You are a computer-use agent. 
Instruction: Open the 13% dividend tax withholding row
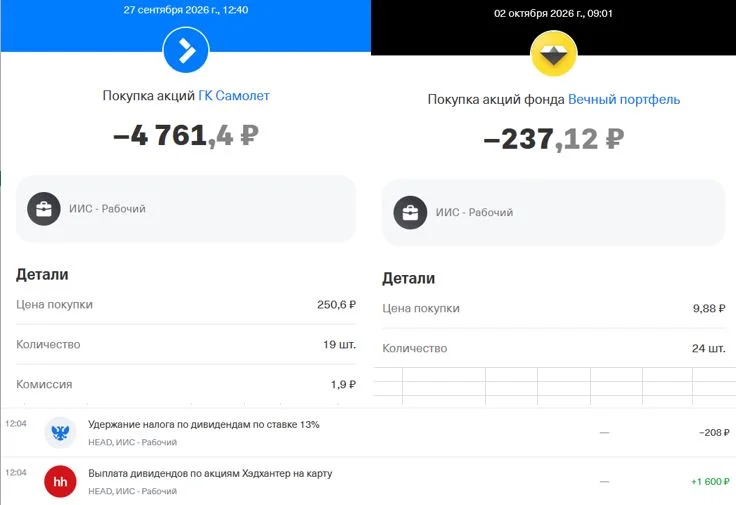pos(368,432)
